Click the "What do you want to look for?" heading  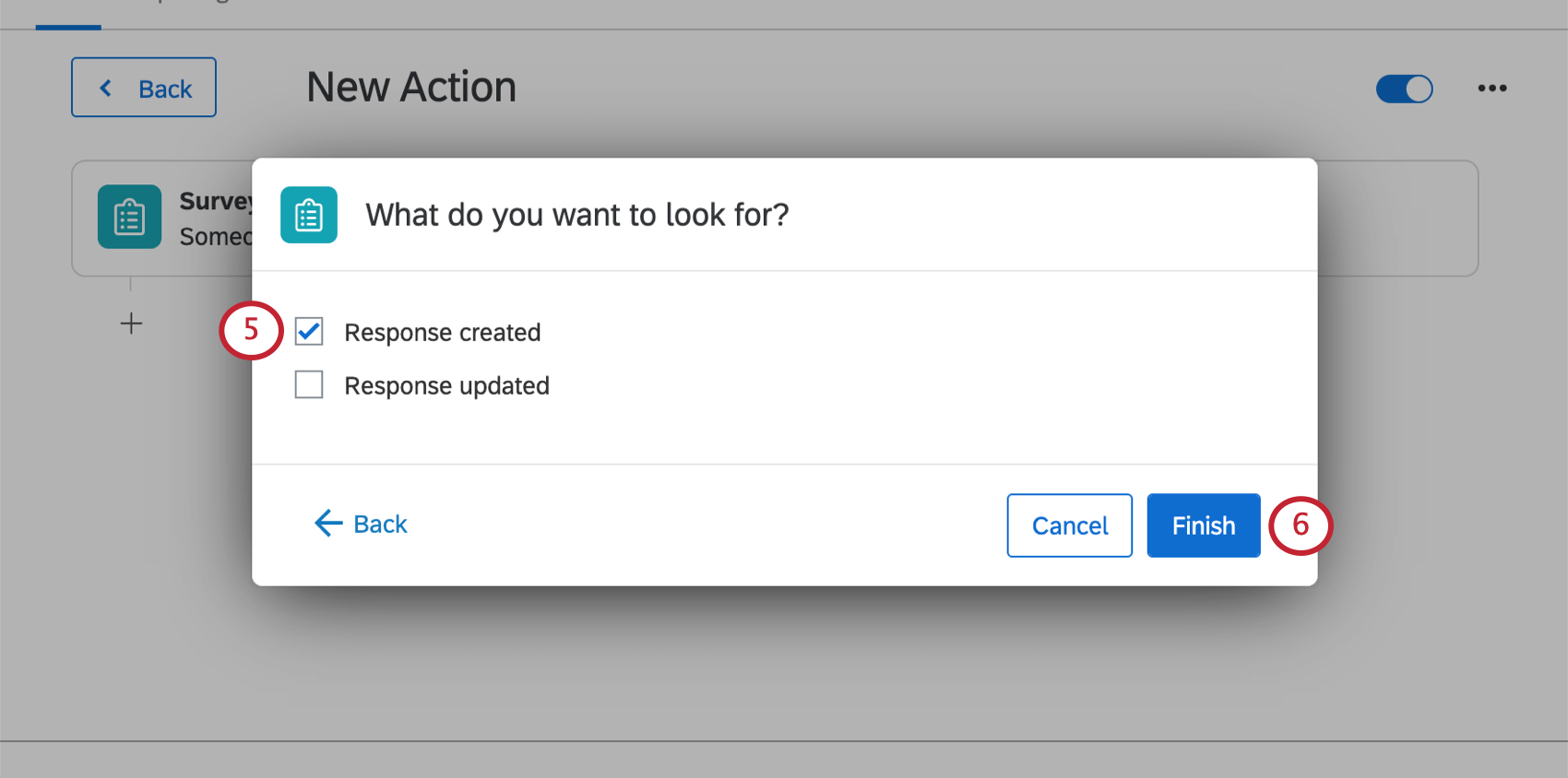pos(577,215)
